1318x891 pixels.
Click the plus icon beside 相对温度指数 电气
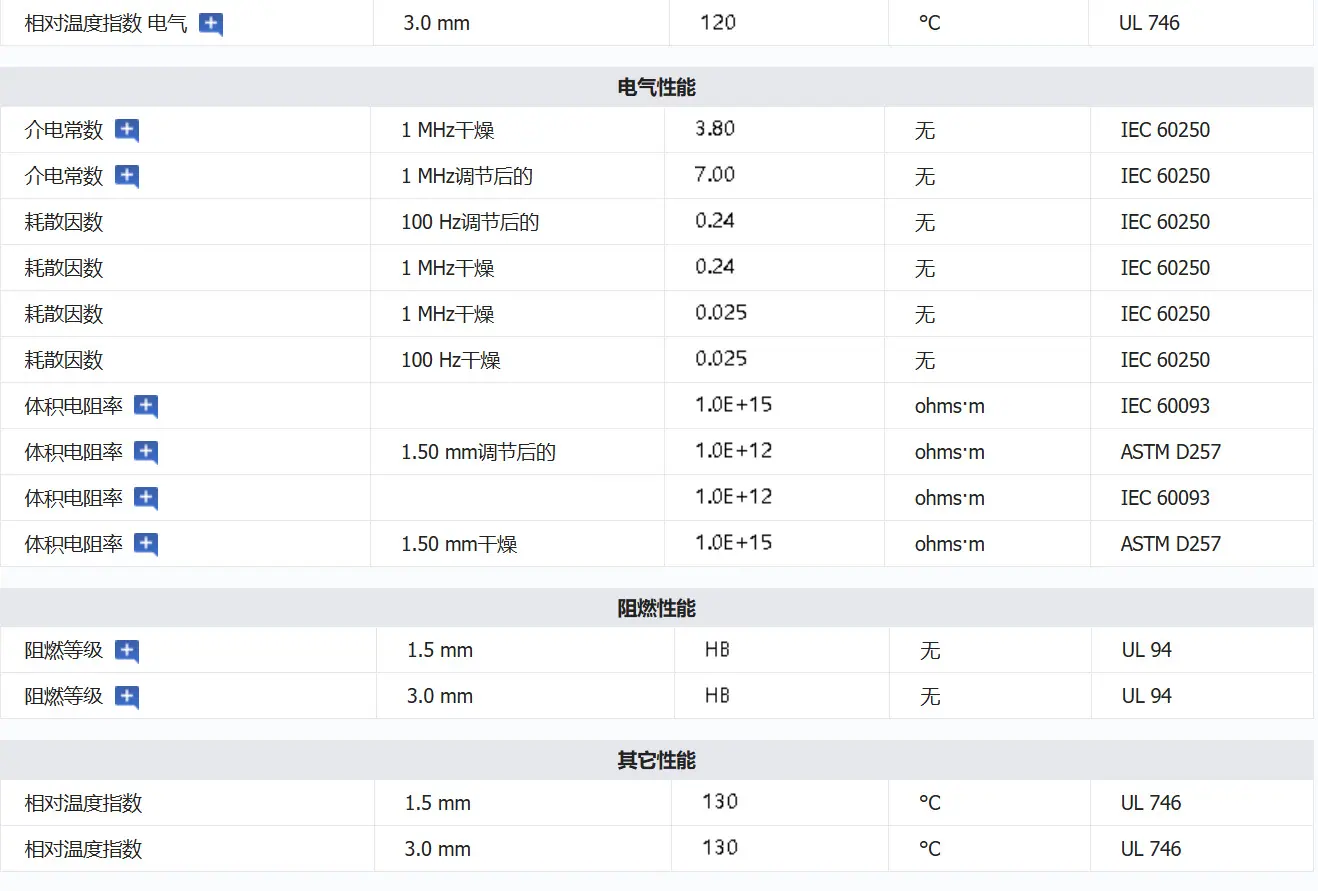tap(210, 25)
